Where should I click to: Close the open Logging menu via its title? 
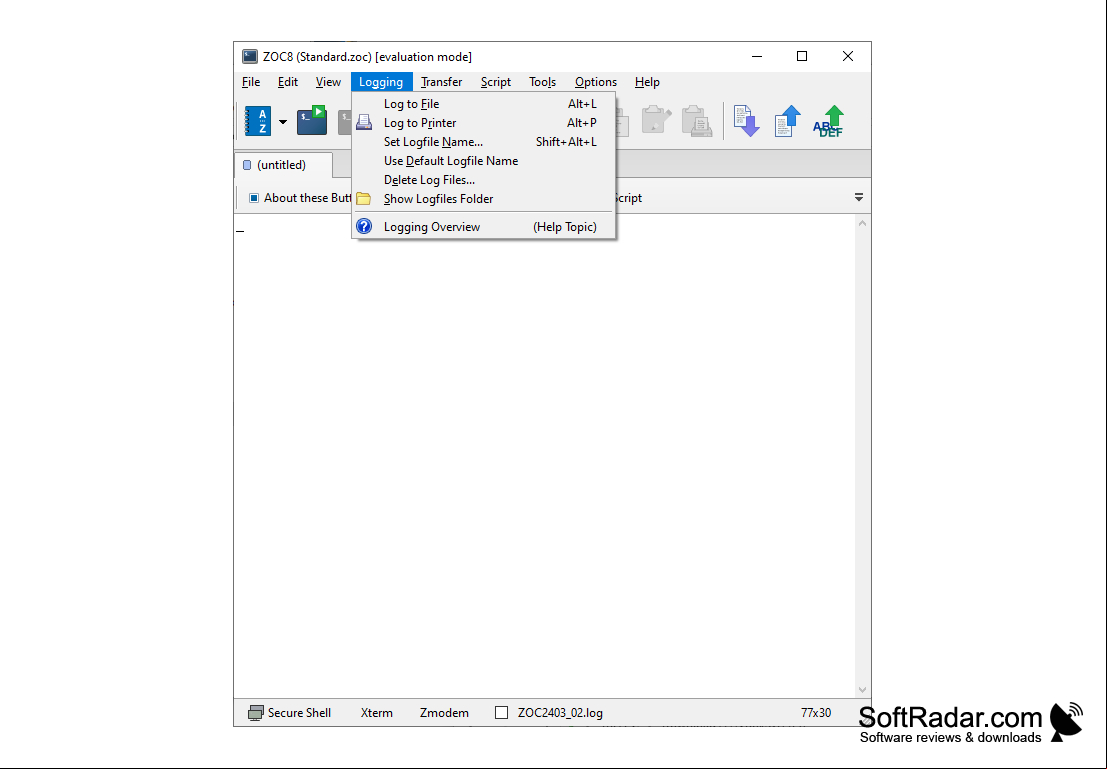[381, 82]
